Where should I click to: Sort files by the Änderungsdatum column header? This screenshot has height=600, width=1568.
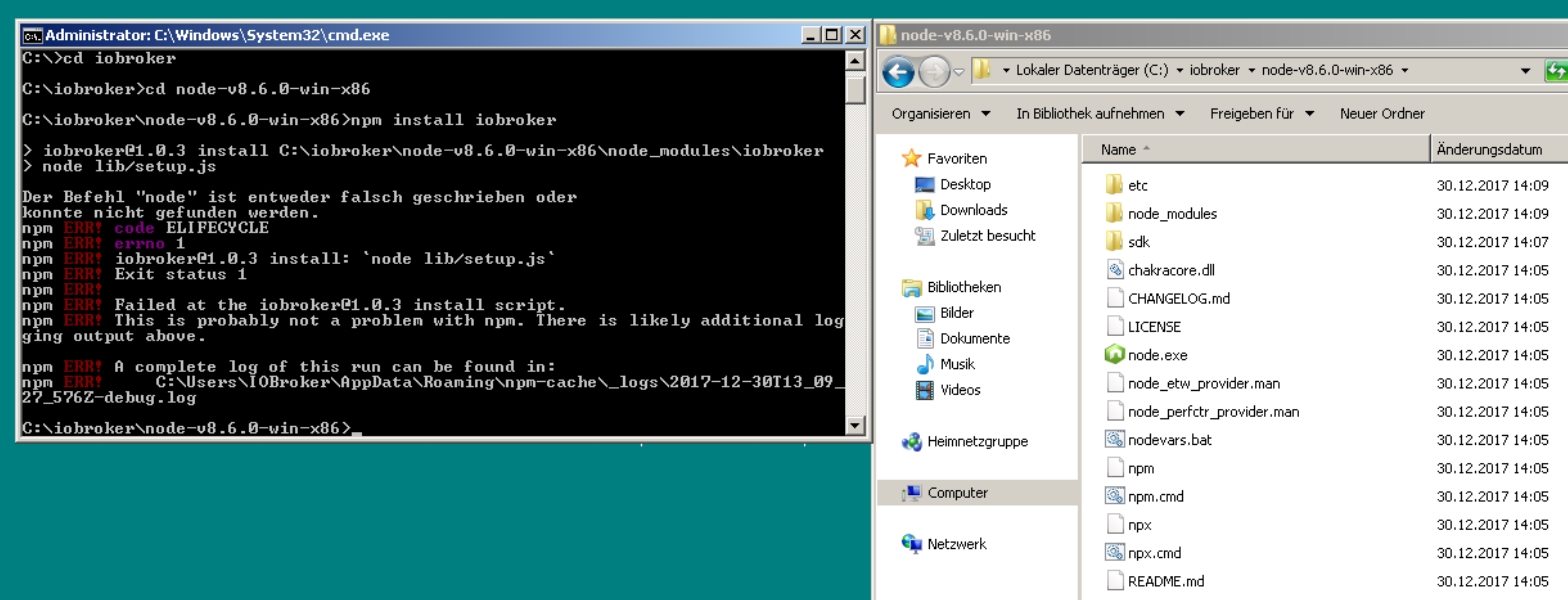(1498, 149)
